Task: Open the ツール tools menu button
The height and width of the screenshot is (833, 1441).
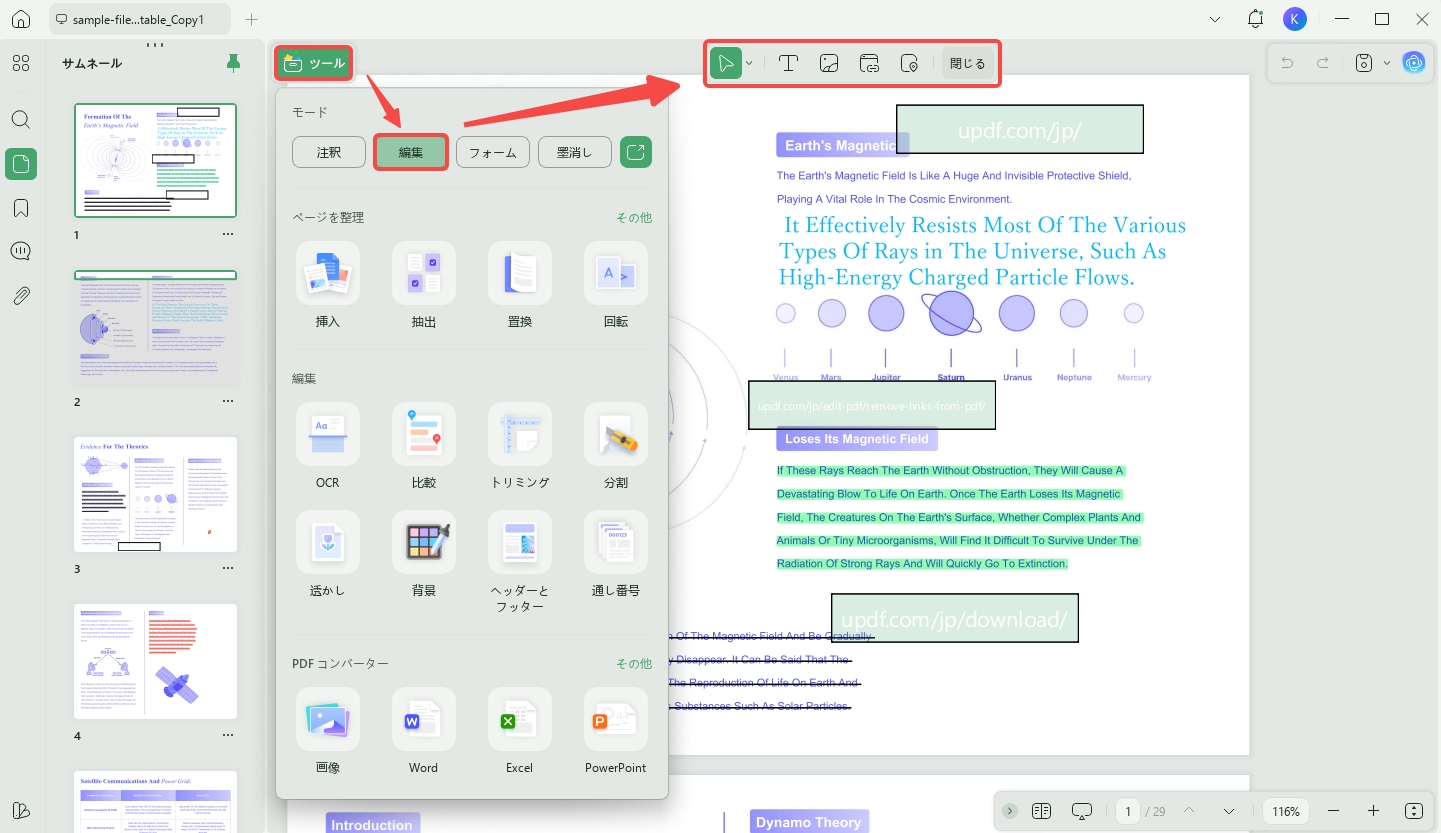Action: pos(314,63)
